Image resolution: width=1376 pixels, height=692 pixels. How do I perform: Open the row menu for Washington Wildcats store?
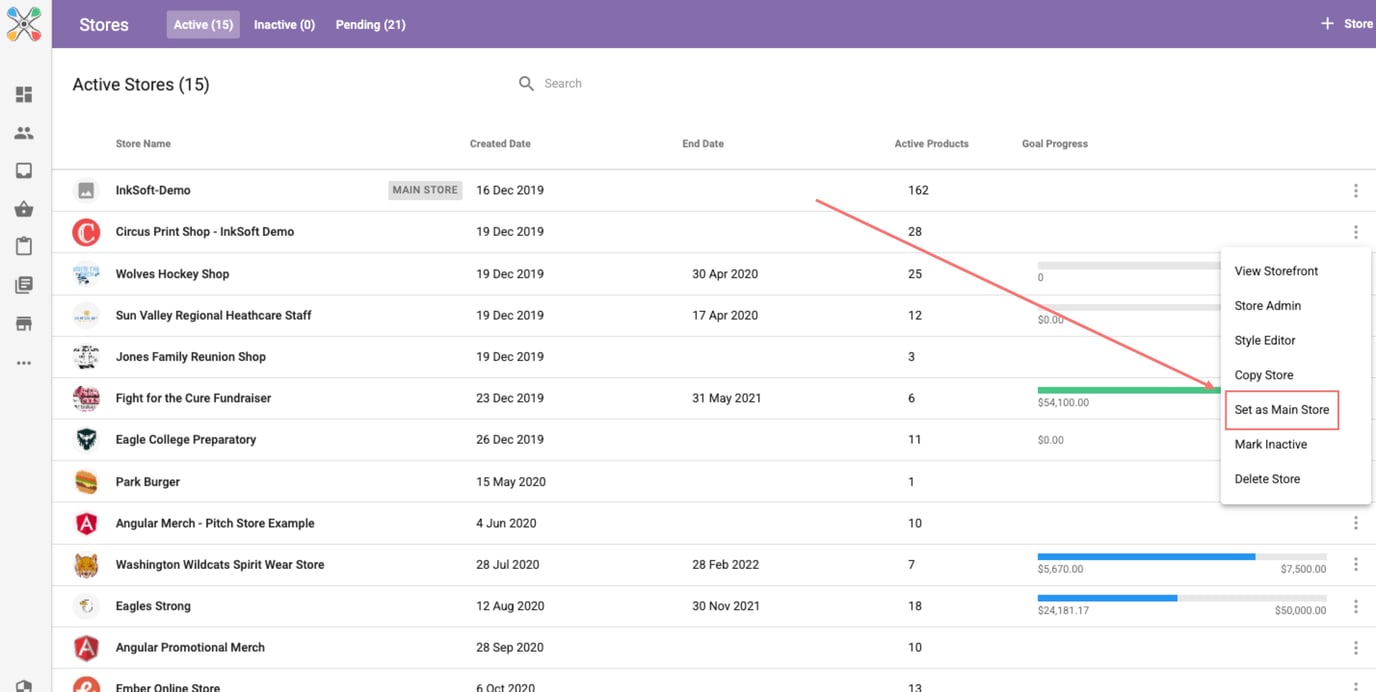coord(1355,565)
